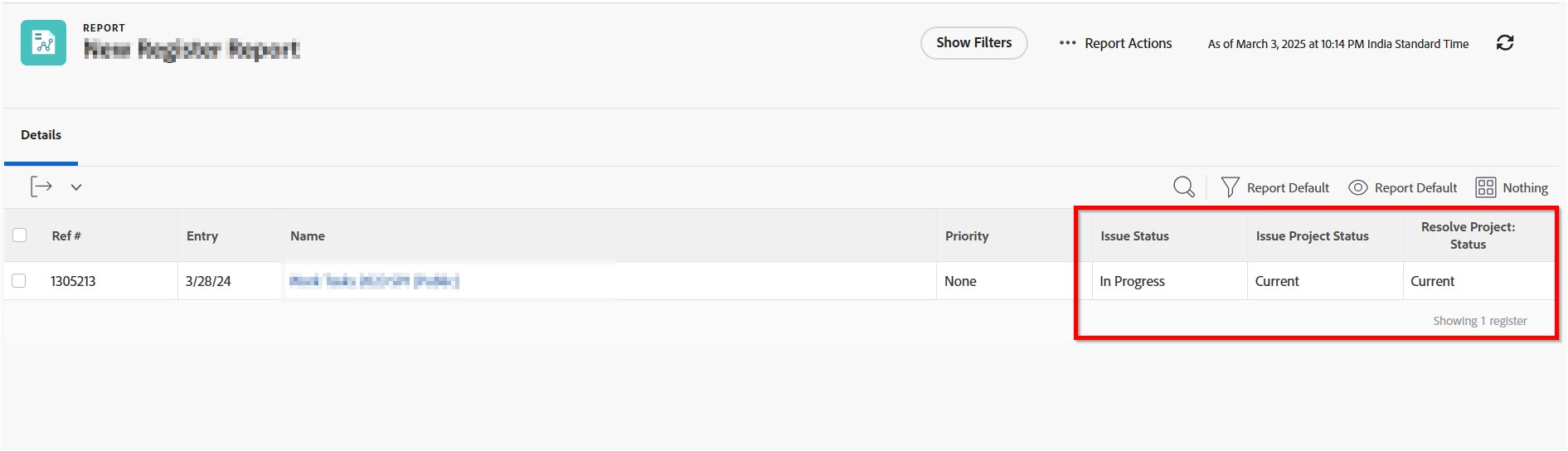Expand the export chevron dropdown
Screen dimensions: 1568x451
(76, 187)
